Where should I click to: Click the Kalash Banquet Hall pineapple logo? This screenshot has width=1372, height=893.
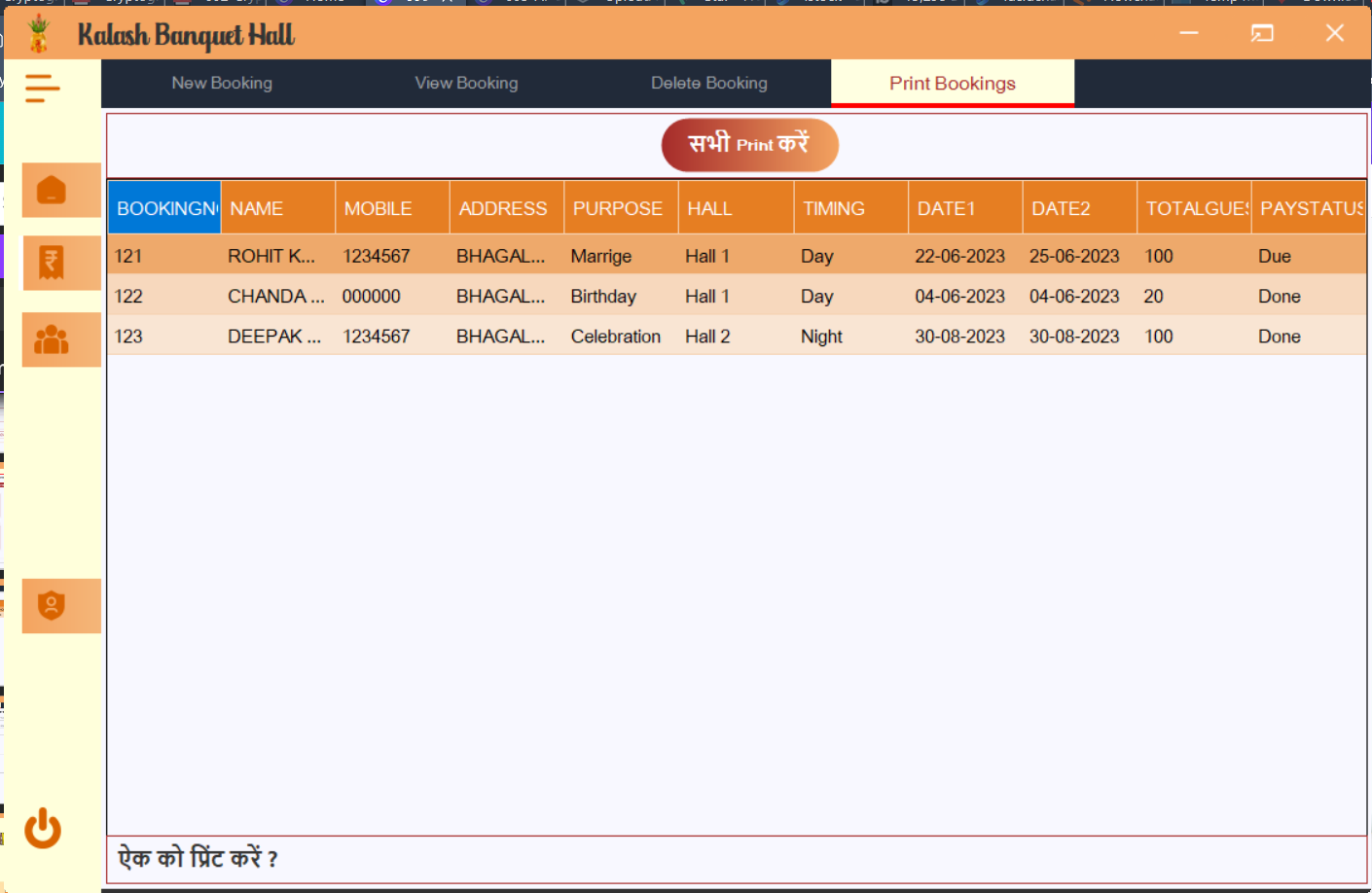point(39,32)
